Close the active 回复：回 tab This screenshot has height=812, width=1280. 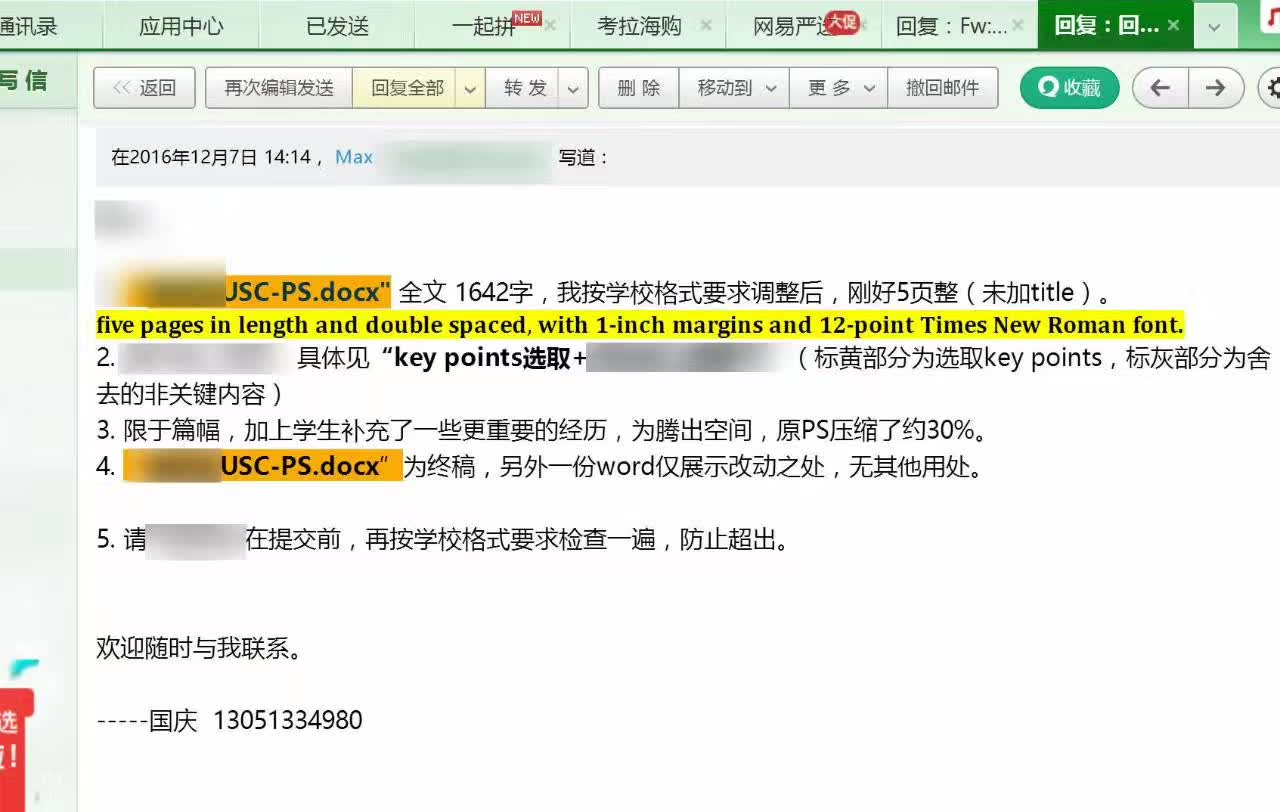(1174, 25)
